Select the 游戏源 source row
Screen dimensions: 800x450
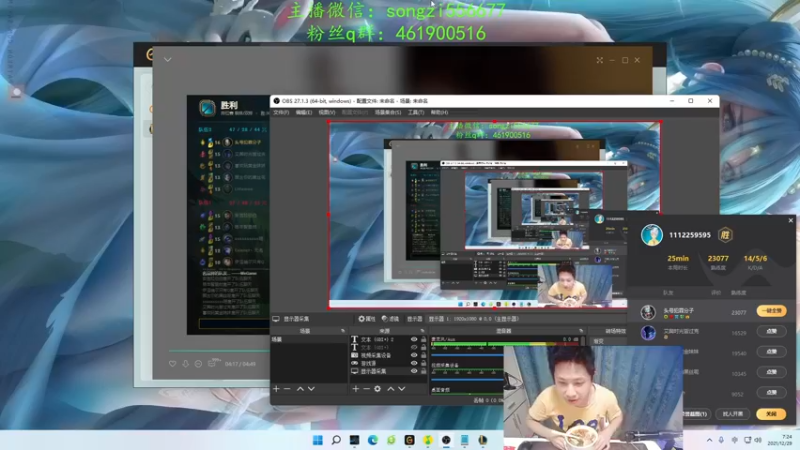(388, 363)
